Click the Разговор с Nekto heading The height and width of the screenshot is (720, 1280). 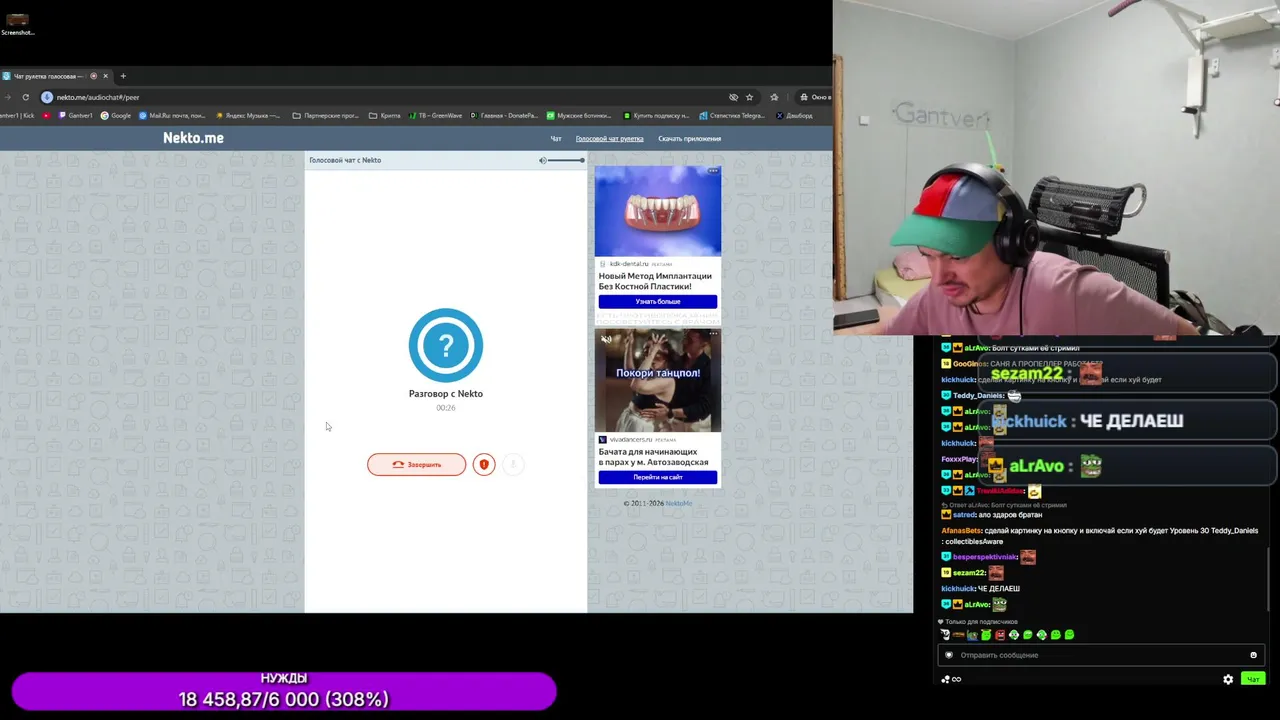pos(445,394)
